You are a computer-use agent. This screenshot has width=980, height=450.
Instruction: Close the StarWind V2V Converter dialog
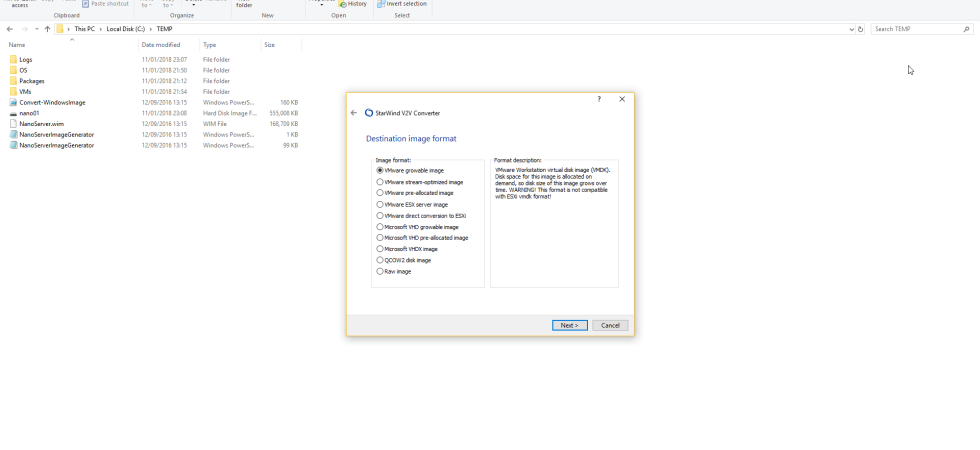click(622, 99)
